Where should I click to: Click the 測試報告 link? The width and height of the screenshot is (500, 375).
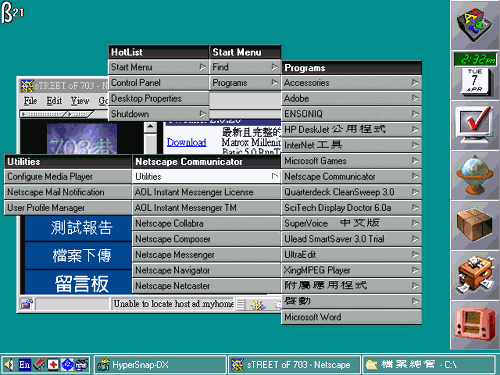tap(82, 228)
